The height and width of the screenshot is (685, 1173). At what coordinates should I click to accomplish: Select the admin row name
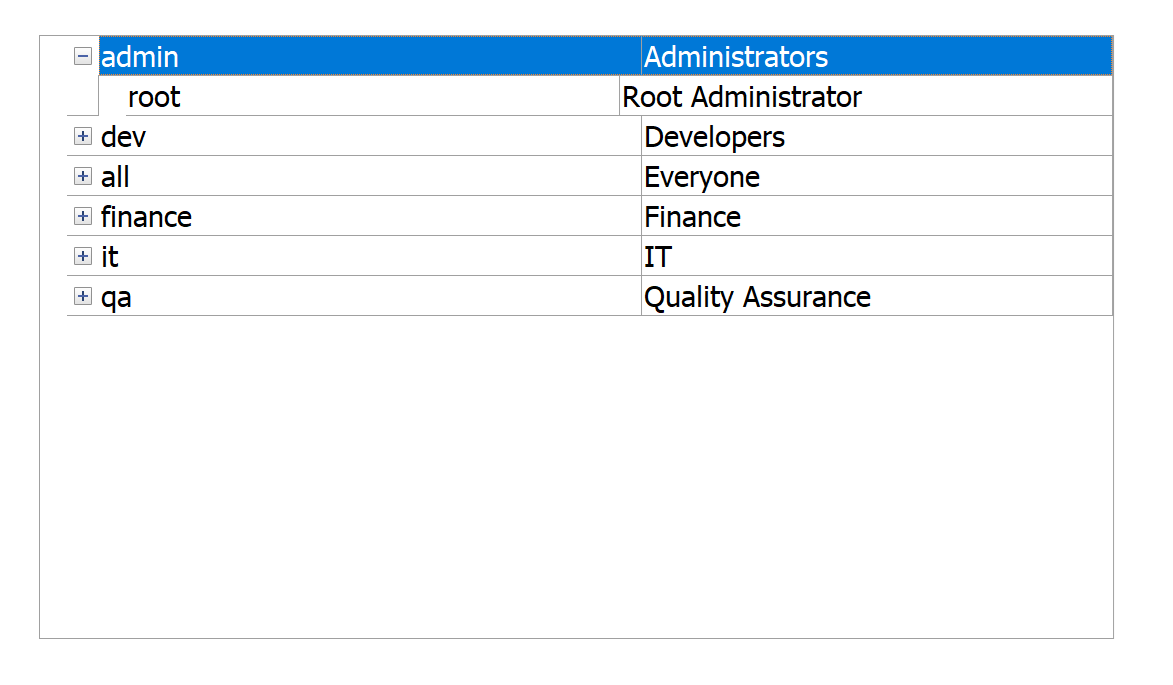pos(140,57)
